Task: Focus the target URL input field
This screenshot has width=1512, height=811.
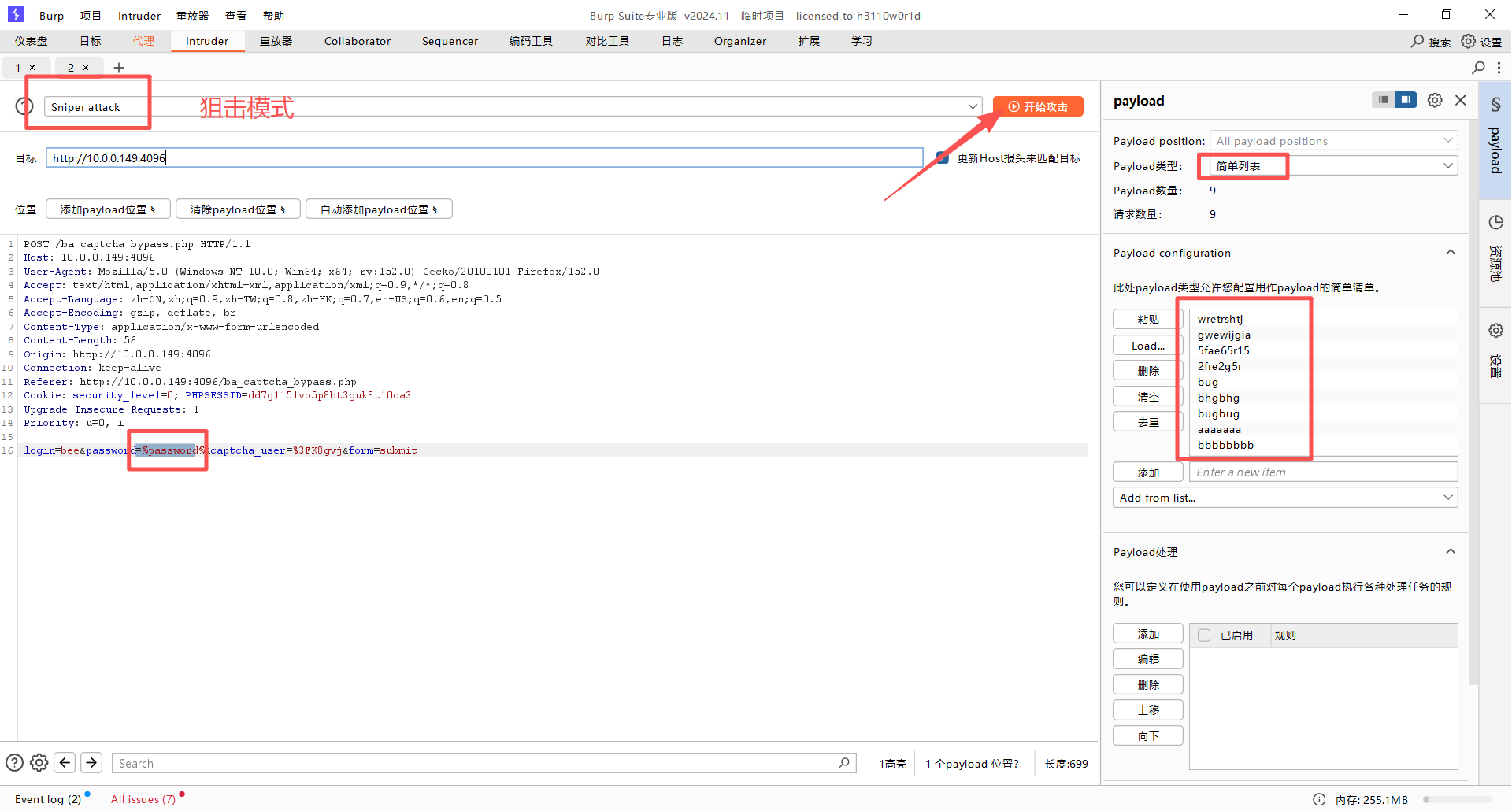Action: pyautogui.click(x=484, y=158)
